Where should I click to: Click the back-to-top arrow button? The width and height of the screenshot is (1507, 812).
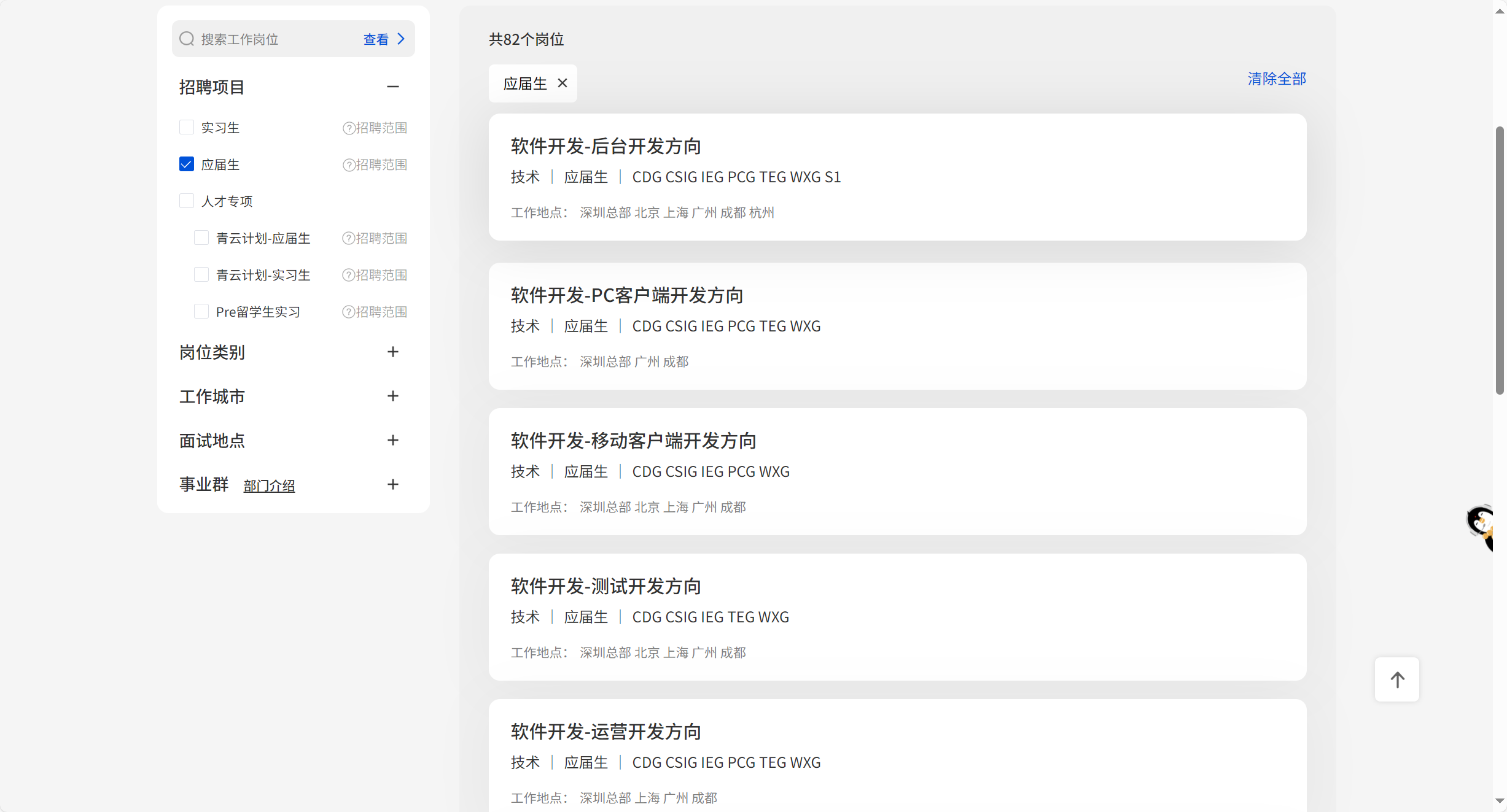[x=1397, y=679]
